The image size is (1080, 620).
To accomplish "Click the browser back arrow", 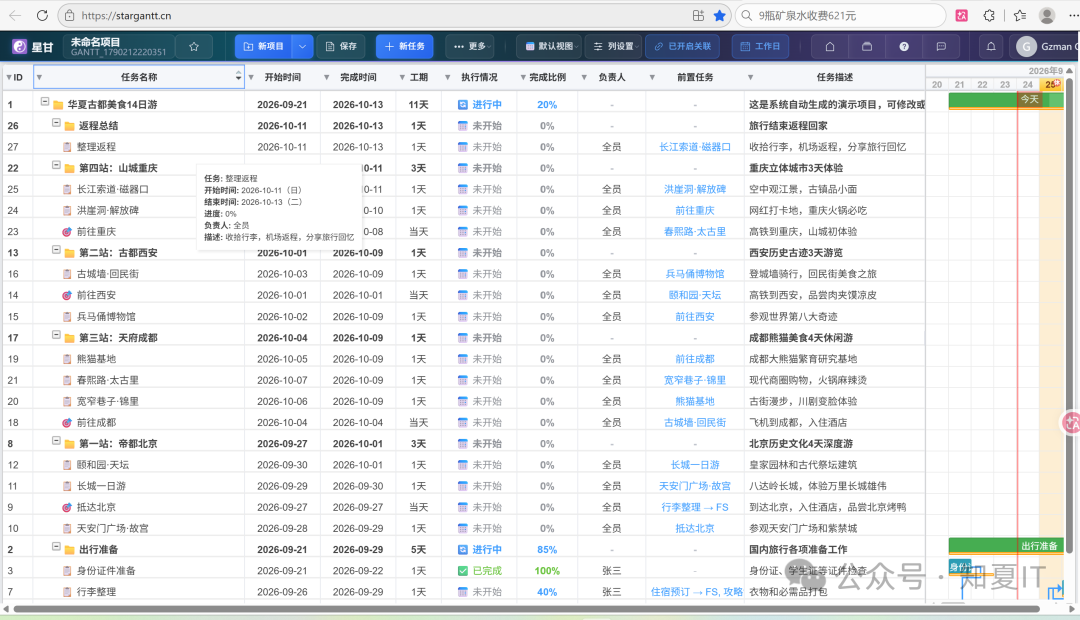I will 15,15.
